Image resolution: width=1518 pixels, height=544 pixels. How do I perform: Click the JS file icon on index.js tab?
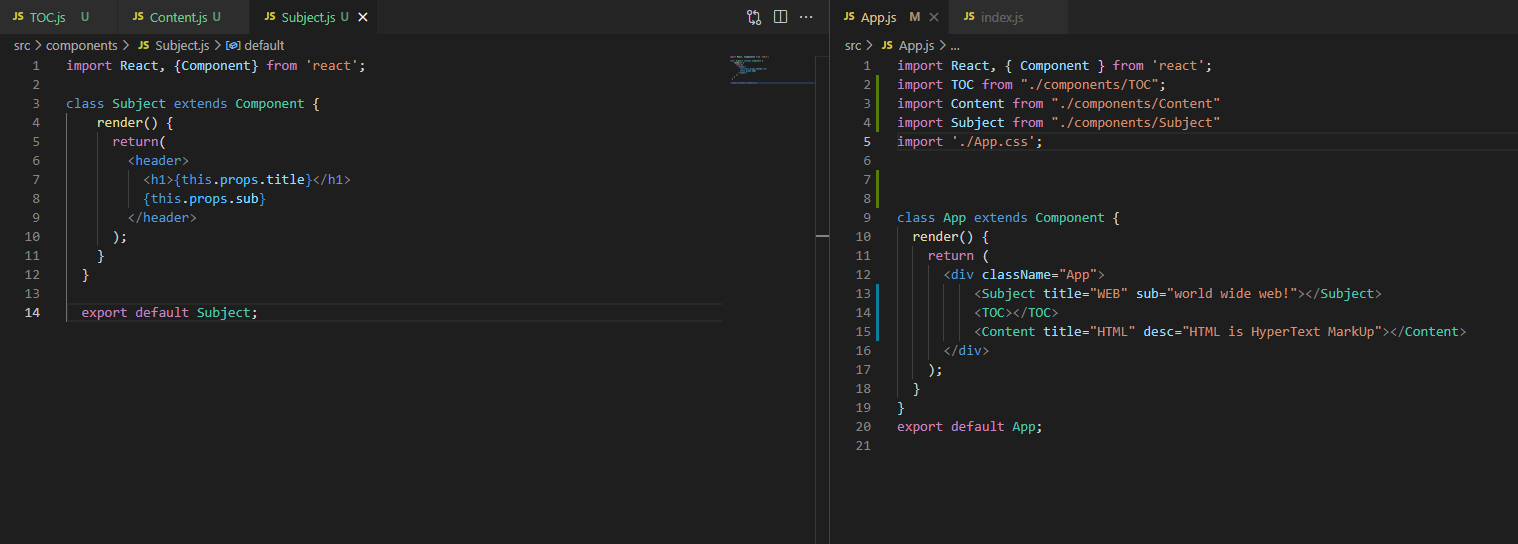coord(969,17)
